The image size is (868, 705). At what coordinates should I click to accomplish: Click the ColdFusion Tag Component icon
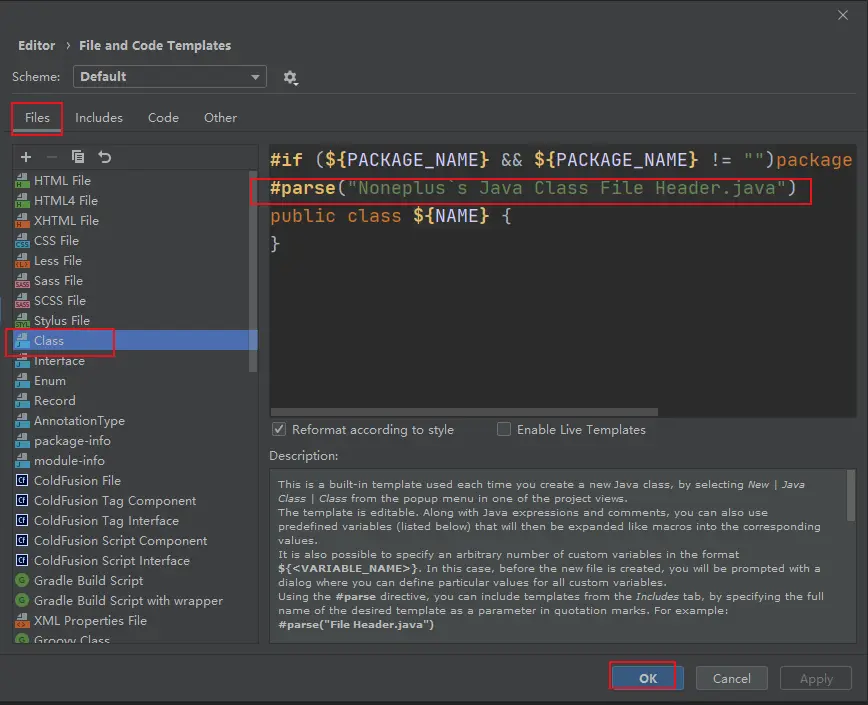pos(22,501)
